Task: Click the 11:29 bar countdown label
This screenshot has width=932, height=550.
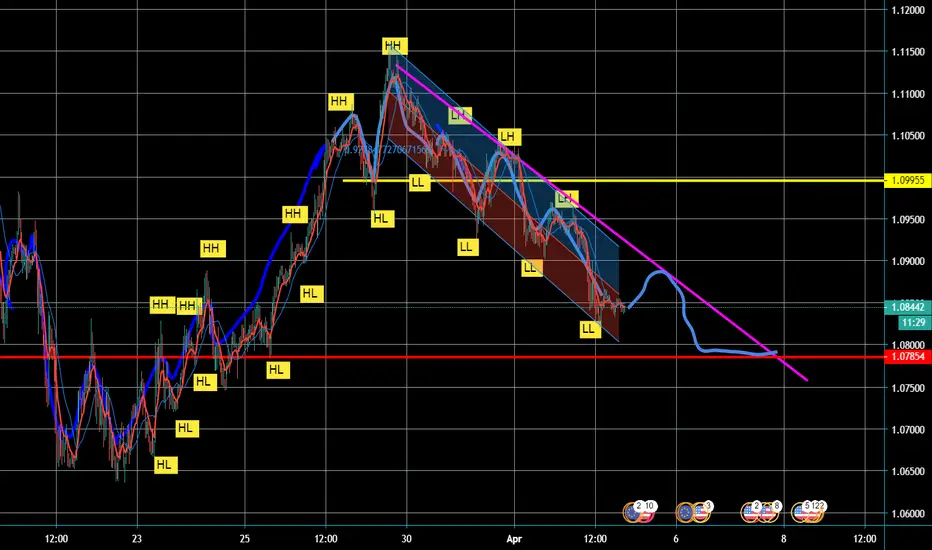Action: [x=913, y=322]
